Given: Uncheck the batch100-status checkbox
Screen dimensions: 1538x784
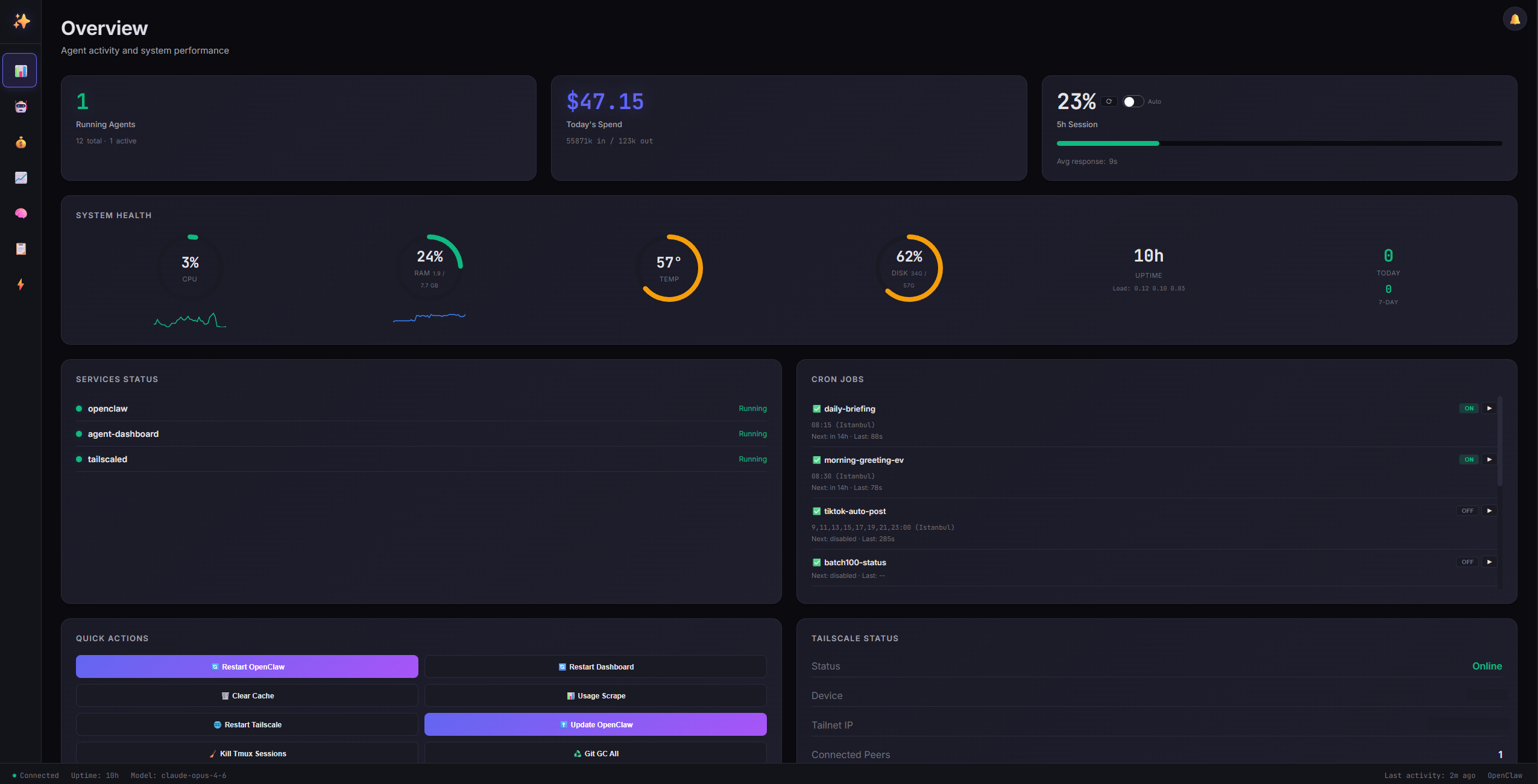Looking at the screenshot, I should point(816,562).
